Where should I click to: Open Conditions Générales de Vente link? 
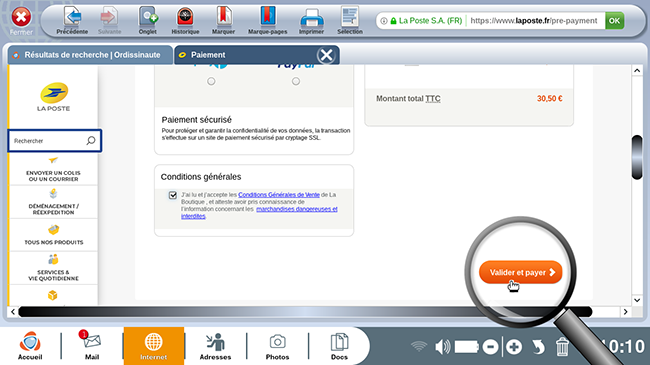click(279, 195)
